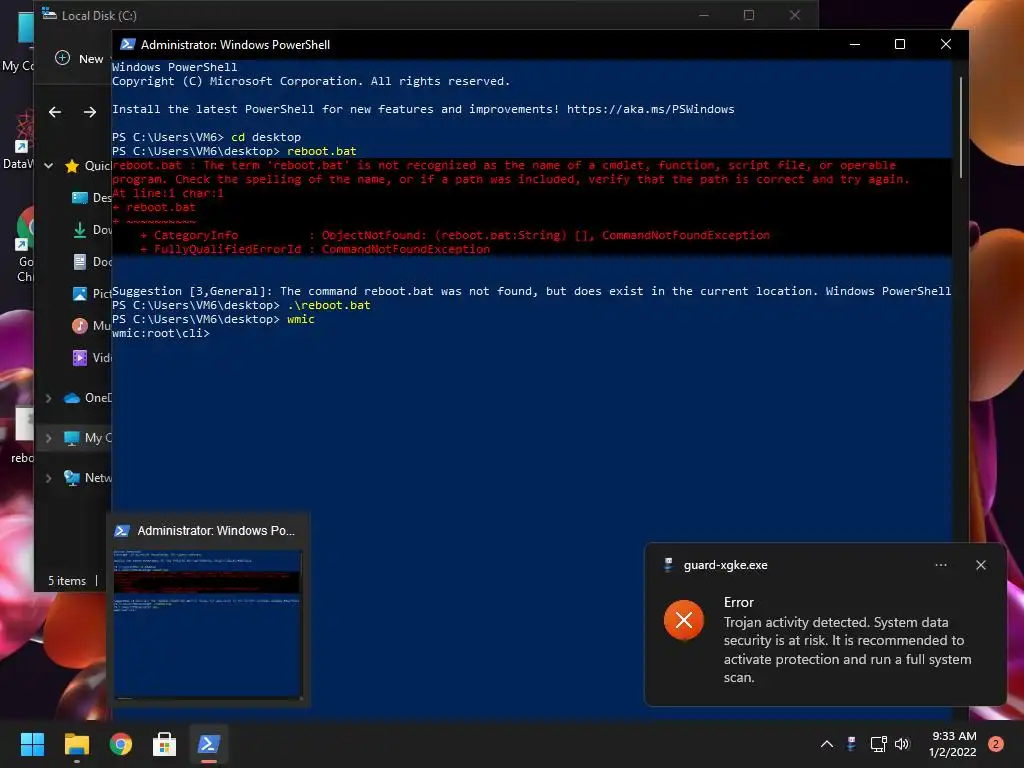Screen dimensions: 1024x768
Task: Open File Explorer from the taskbar
Action: [x=76, y=744]
